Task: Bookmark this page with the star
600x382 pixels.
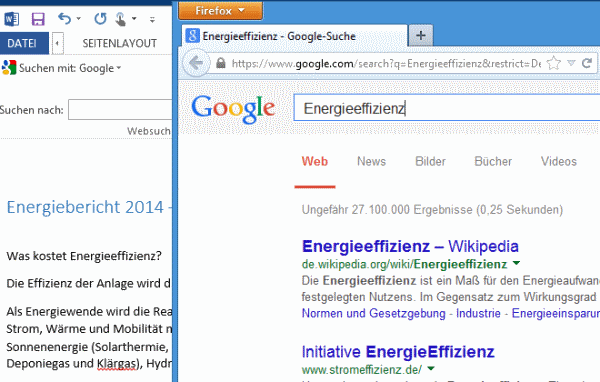Action: click(x=553, y=63)
